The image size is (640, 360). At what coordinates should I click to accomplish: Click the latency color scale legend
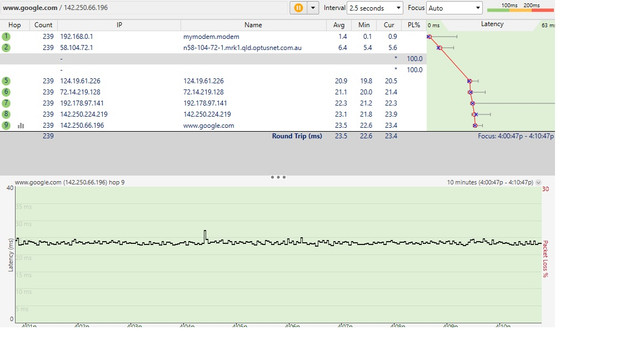click(x=520, y=7)
